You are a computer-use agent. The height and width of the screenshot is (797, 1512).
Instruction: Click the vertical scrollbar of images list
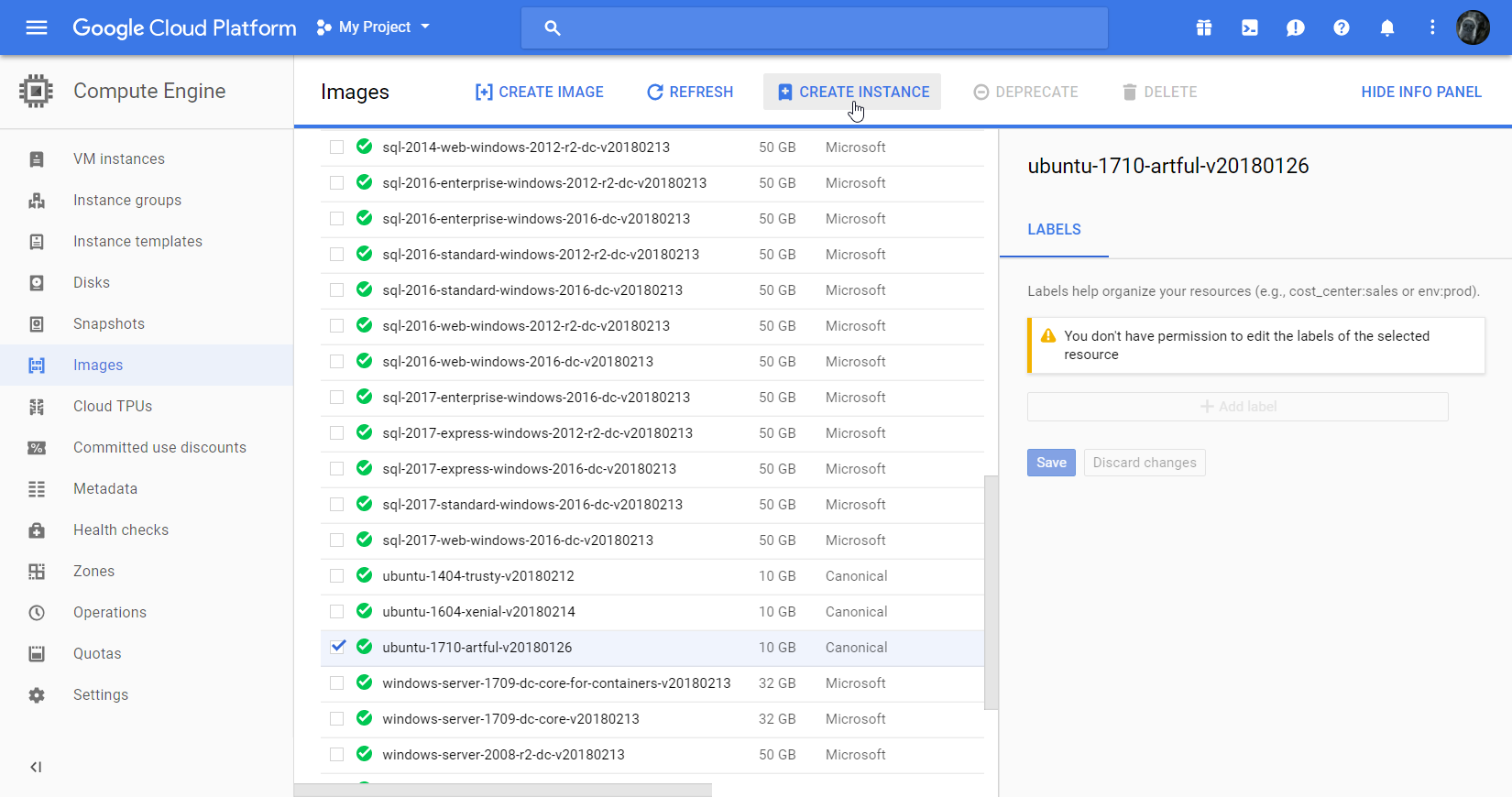991,592
